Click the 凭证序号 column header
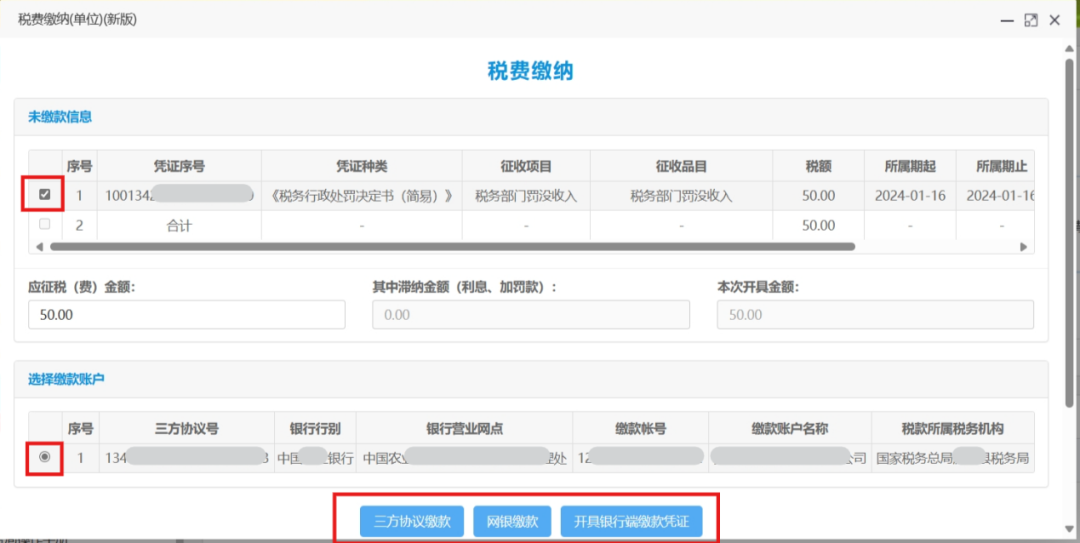Image resolution: width=1080 pixels, height=543 pixels. tap(179, 166)
